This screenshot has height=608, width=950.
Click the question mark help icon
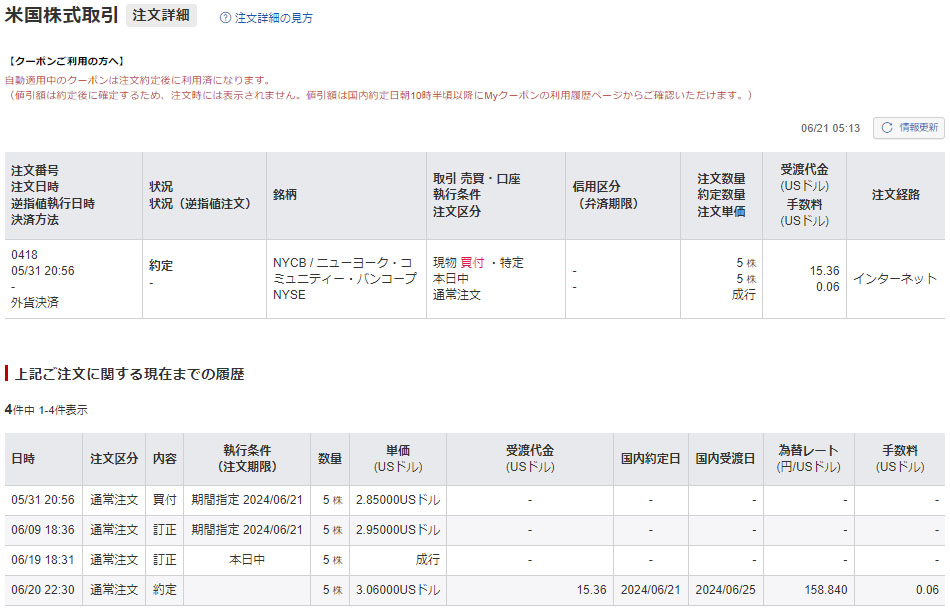coord(225,18)
